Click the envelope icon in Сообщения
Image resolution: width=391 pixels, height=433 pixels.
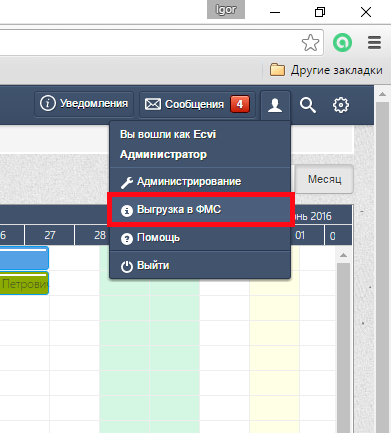click(x=153, y=104)
